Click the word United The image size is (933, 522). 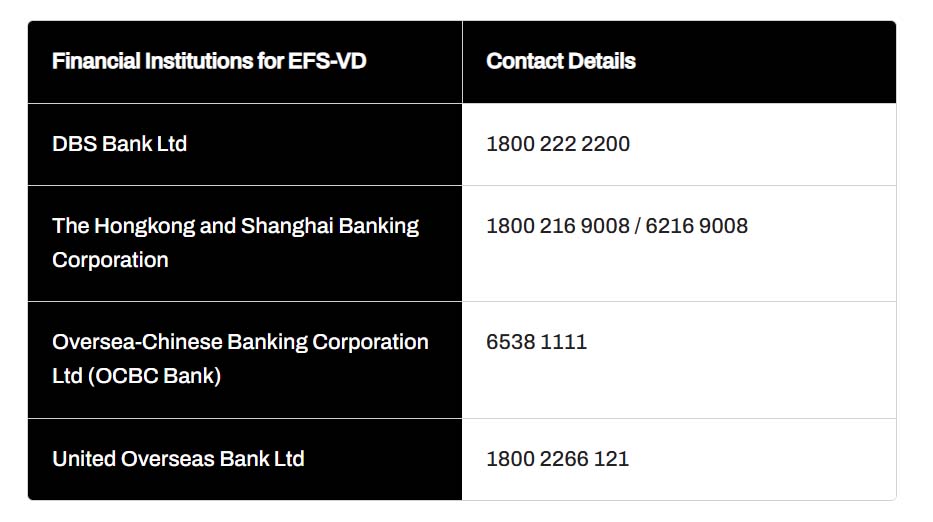pos(83,459)
